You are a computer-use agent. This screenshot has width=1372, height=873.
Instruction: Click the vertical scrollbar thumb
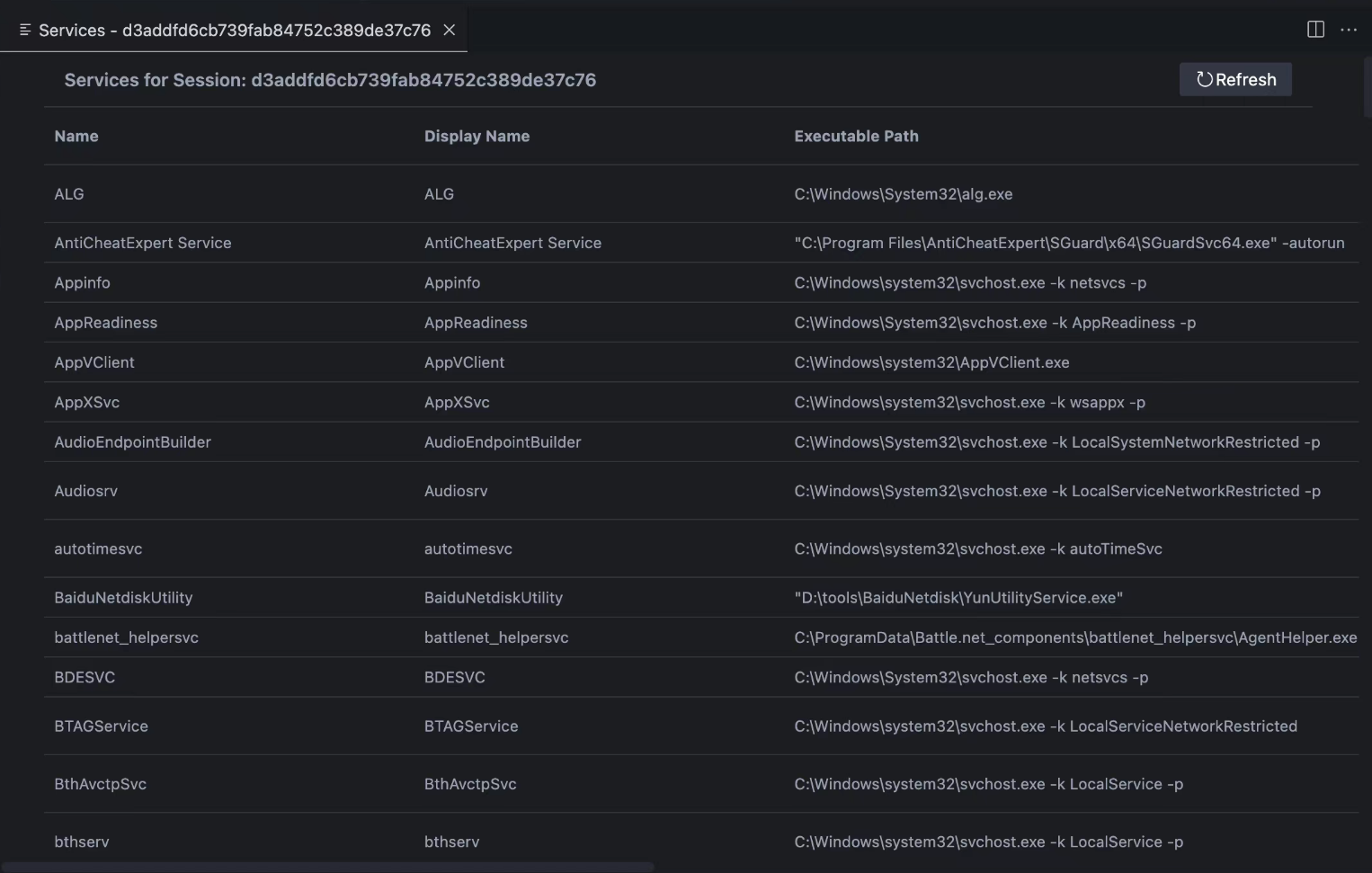coord(1368,86)
